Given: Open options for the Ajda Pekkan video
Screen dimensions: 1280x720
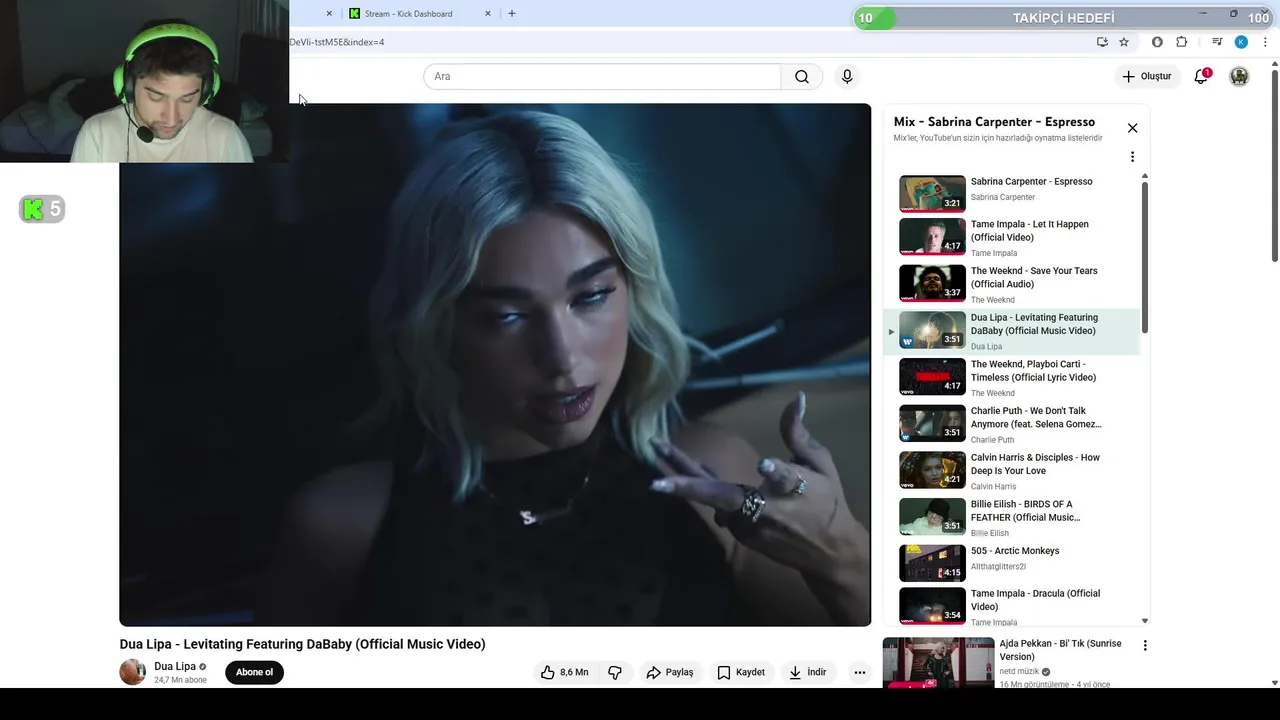Looking at the screenshot, I should tap(1145, 646).
